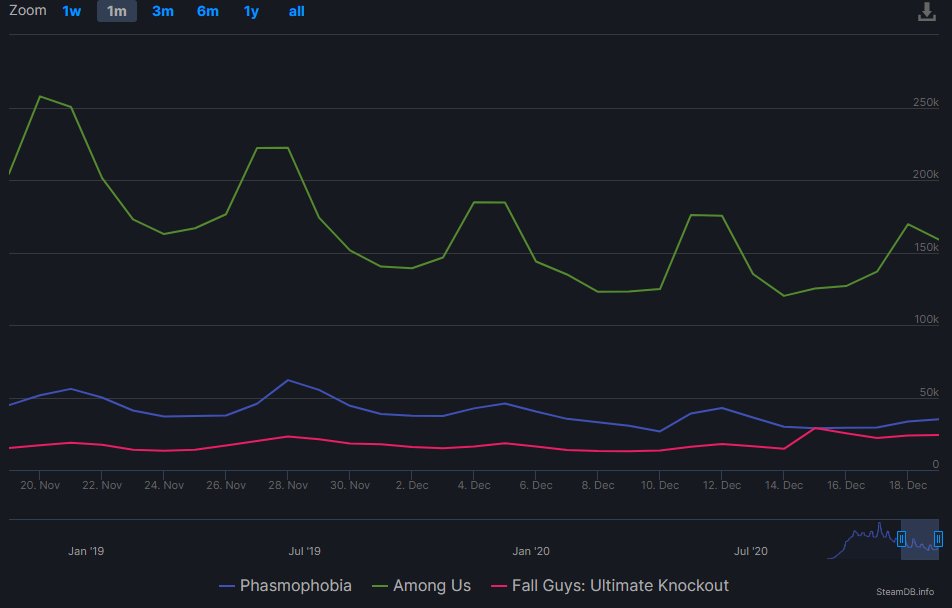Screen dimensions: 952x608
Task: Click the Jul '19 navigator label
Action: [304, 552]
